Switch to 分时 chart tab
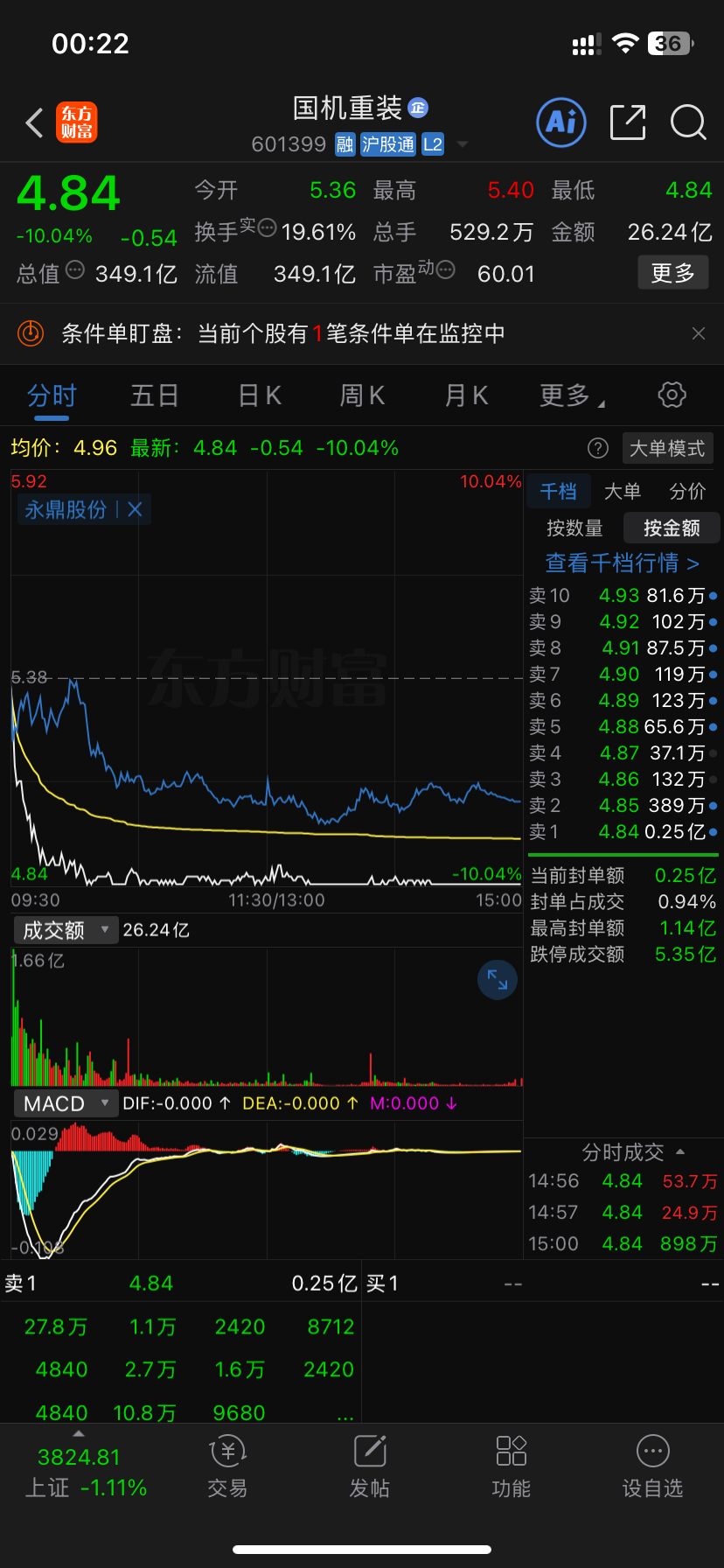This screenshot has width=724, height=1568. pyautogui.click(x=52, y=395)
